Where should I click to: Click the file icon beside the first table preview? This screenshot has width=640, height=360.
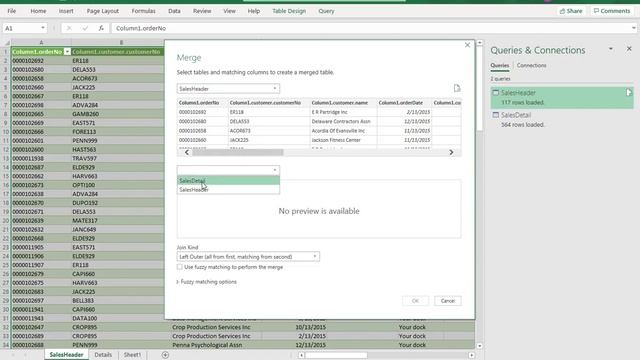[x=457, y=88]
